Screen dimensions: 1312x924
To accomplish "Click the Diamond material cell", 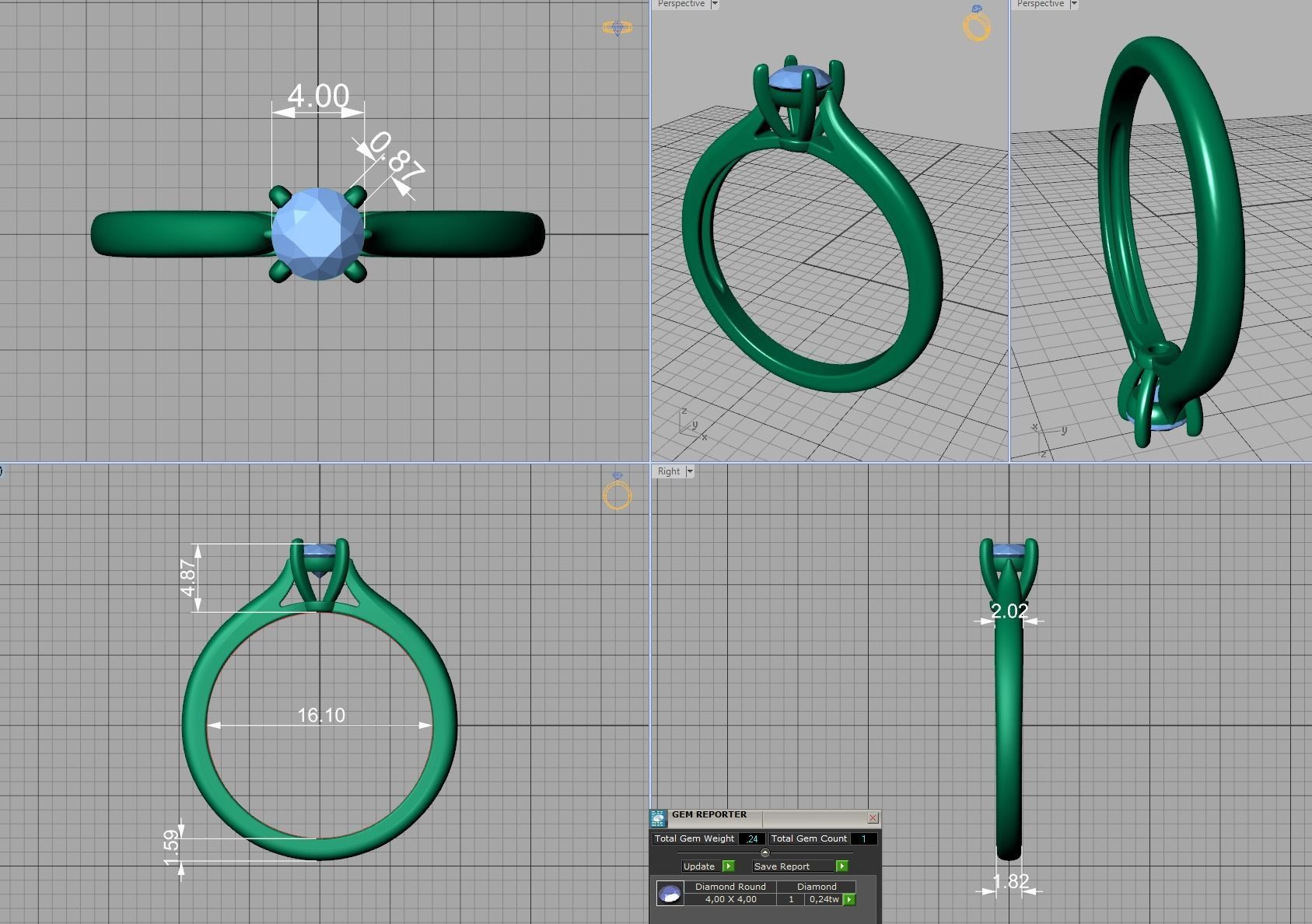I will pos(817,887).
